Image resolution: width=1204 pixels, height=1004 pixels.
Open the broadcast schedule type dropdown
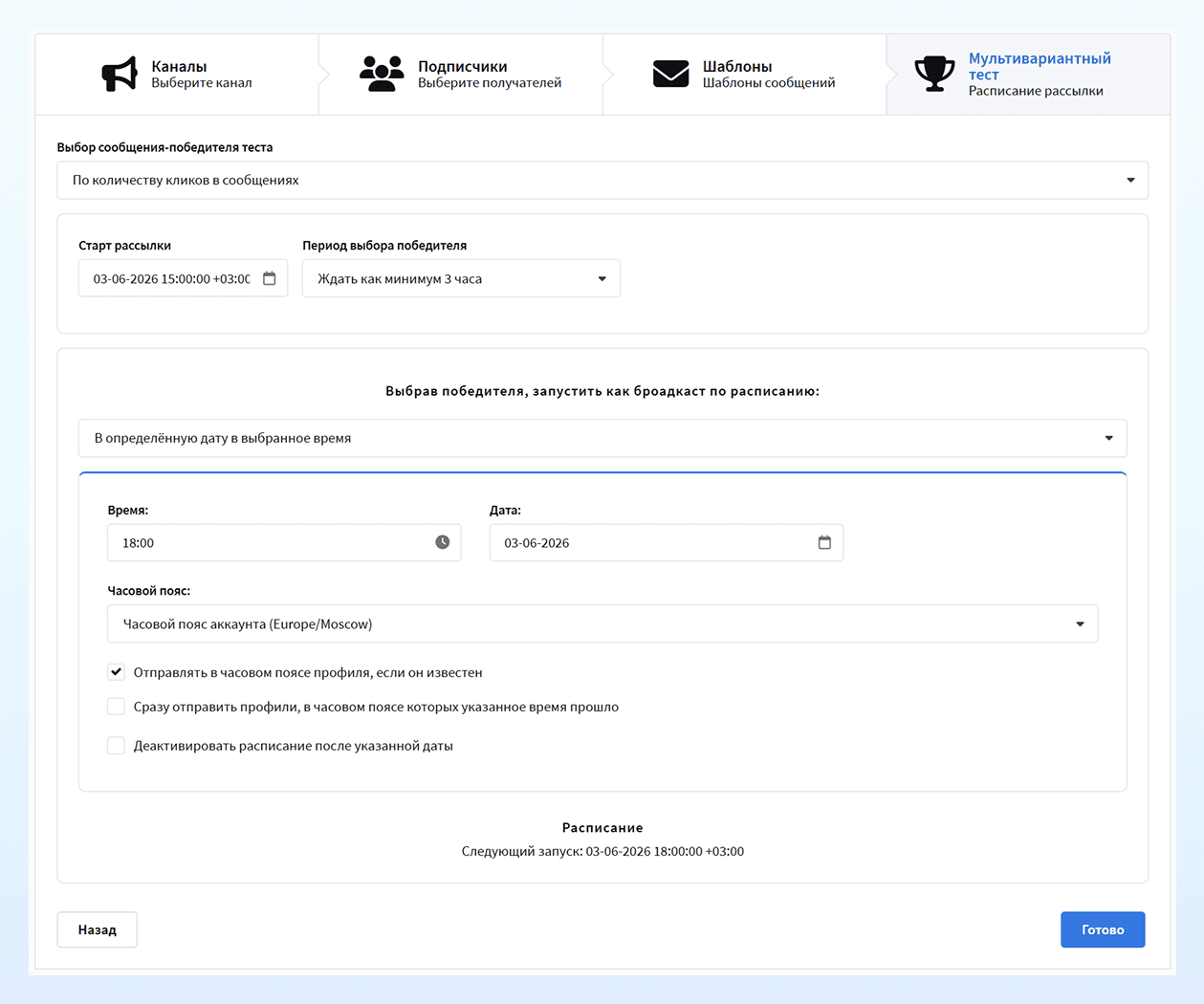pos(602,438)
